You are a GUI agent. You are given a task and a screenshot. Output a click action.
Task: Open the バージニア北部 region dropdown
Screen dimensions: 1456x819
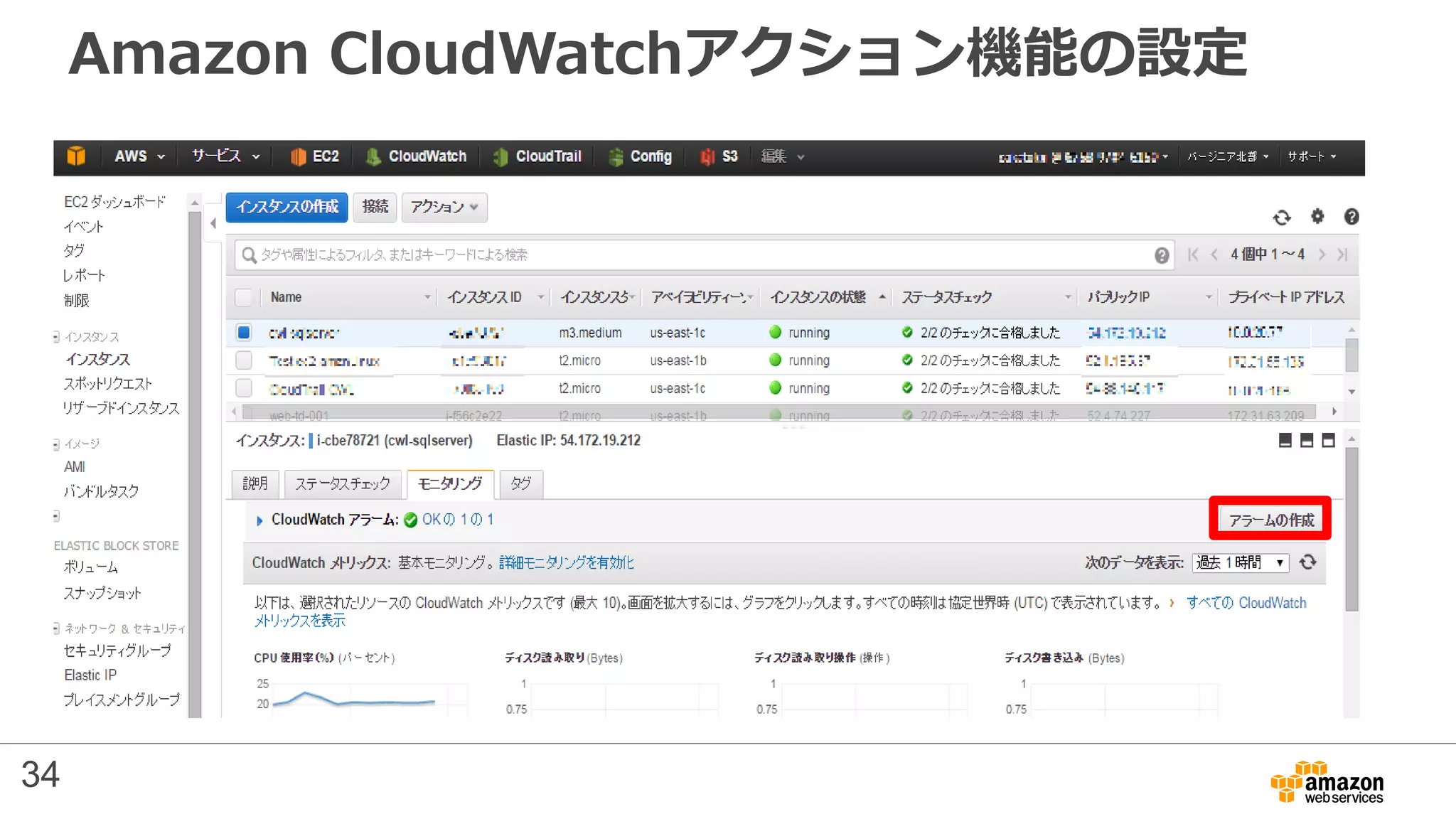click(x=1228, y=157)
